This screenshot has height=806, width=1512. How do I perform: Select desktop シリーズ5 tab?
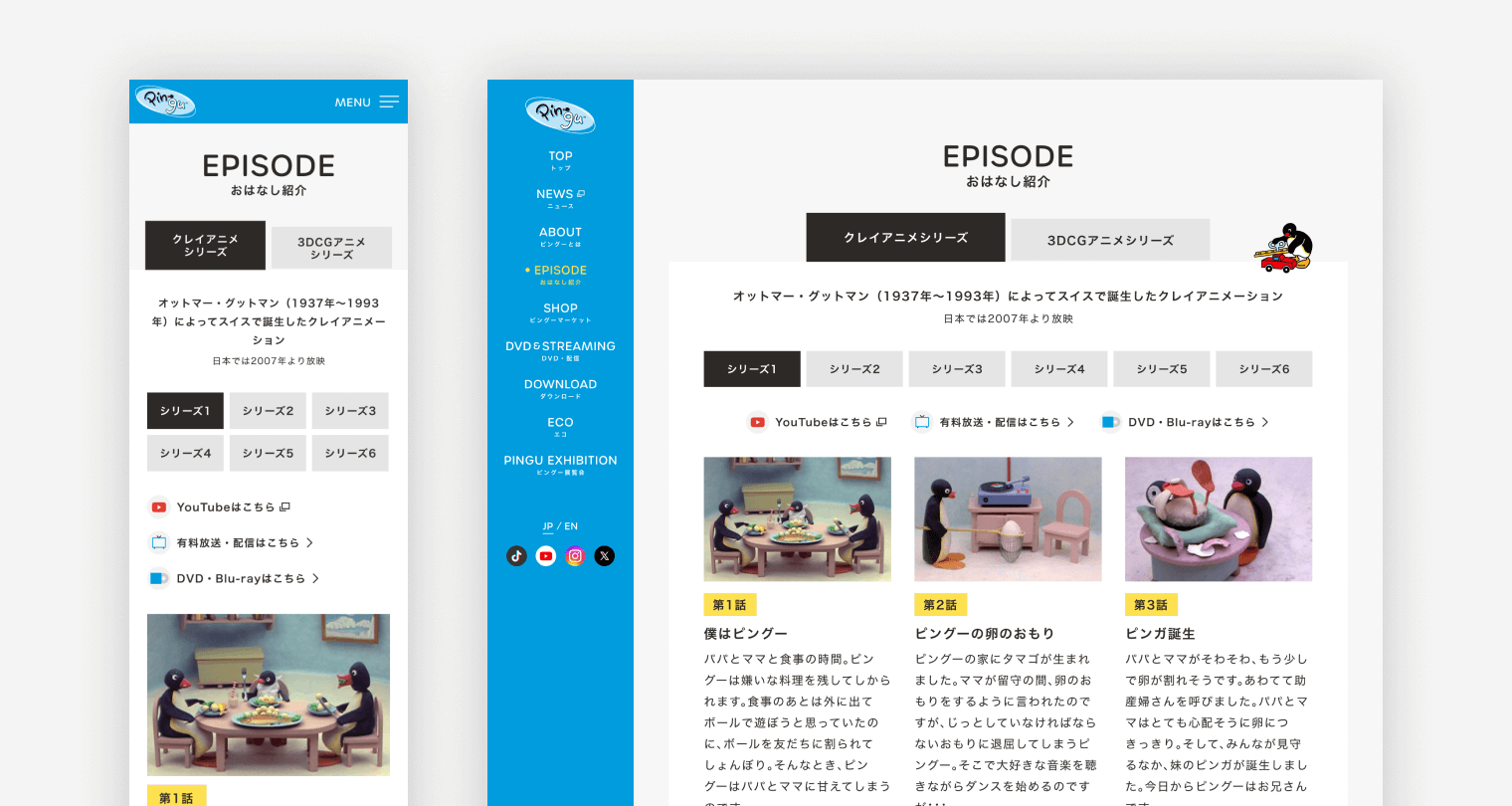click(1162, 369)
